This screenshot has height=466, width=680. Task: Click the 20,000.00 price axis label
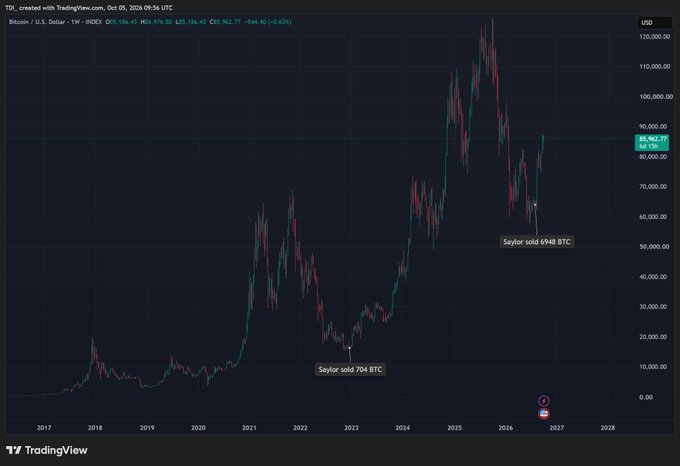click(x=653, y=336)
